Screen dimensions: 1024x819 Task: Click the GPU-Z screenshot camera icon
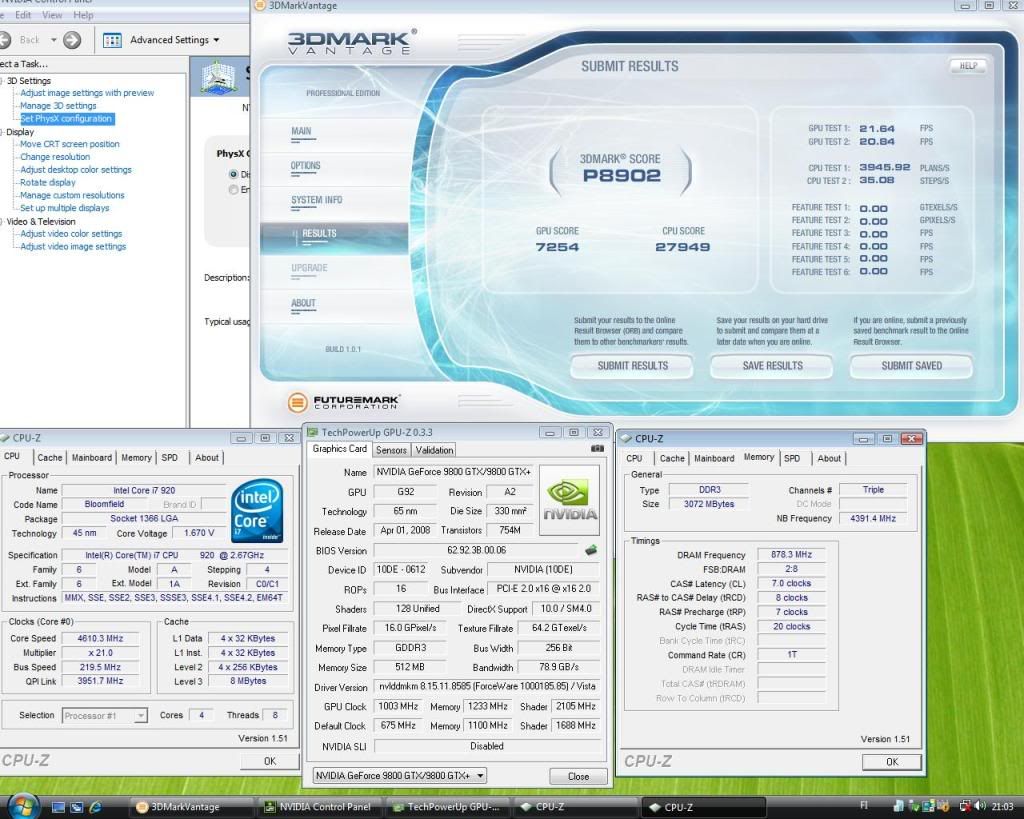597,449
